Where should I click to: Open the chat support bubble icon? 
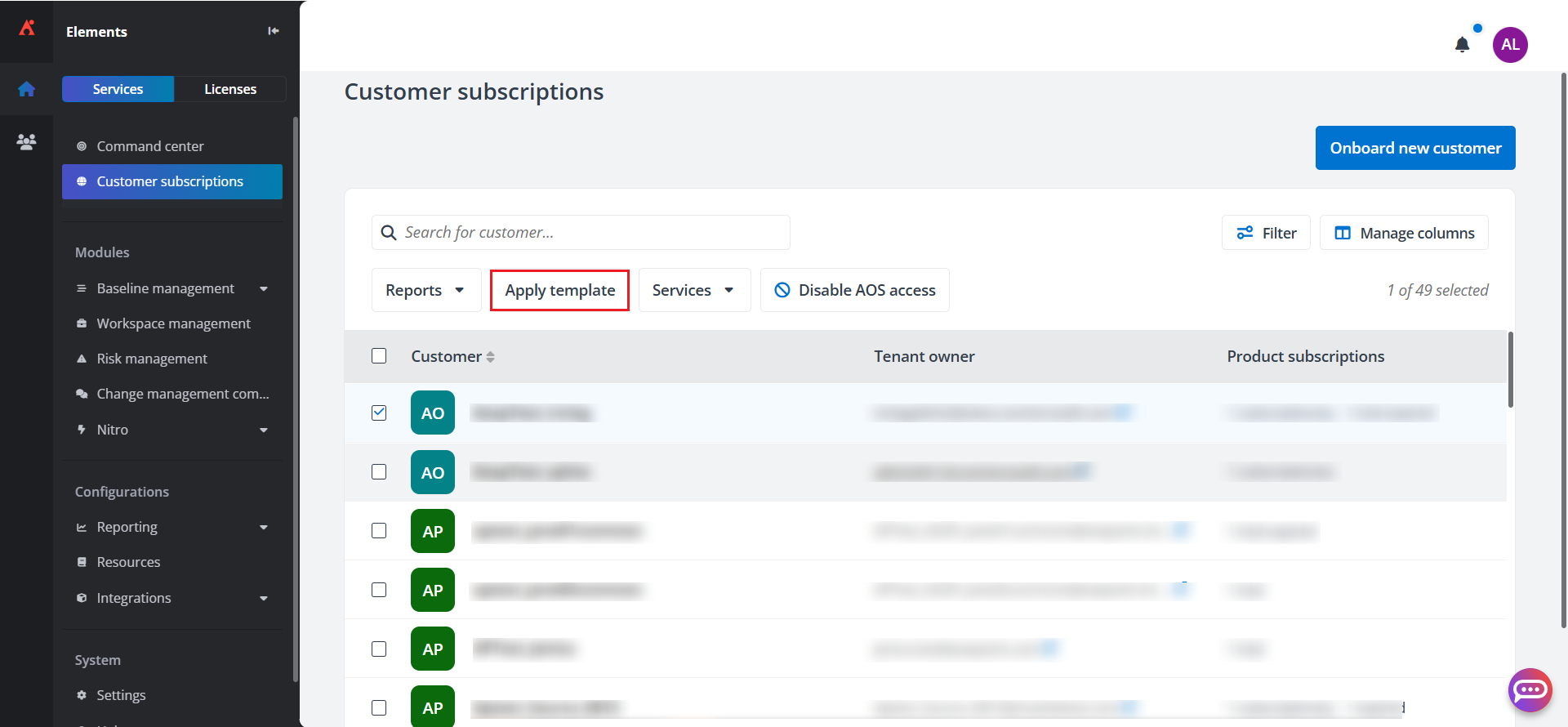tap(1530, 690)
